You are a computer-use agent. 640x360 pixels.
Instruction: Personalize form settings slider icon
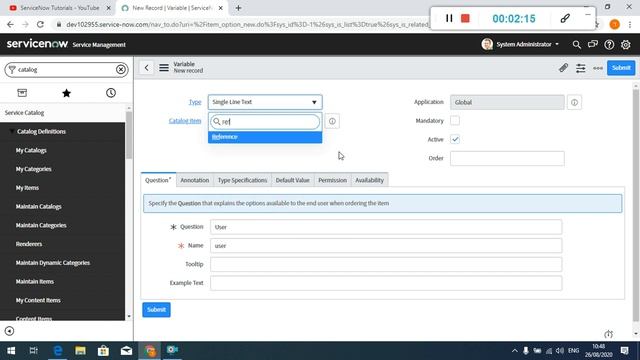pos(580,68)
